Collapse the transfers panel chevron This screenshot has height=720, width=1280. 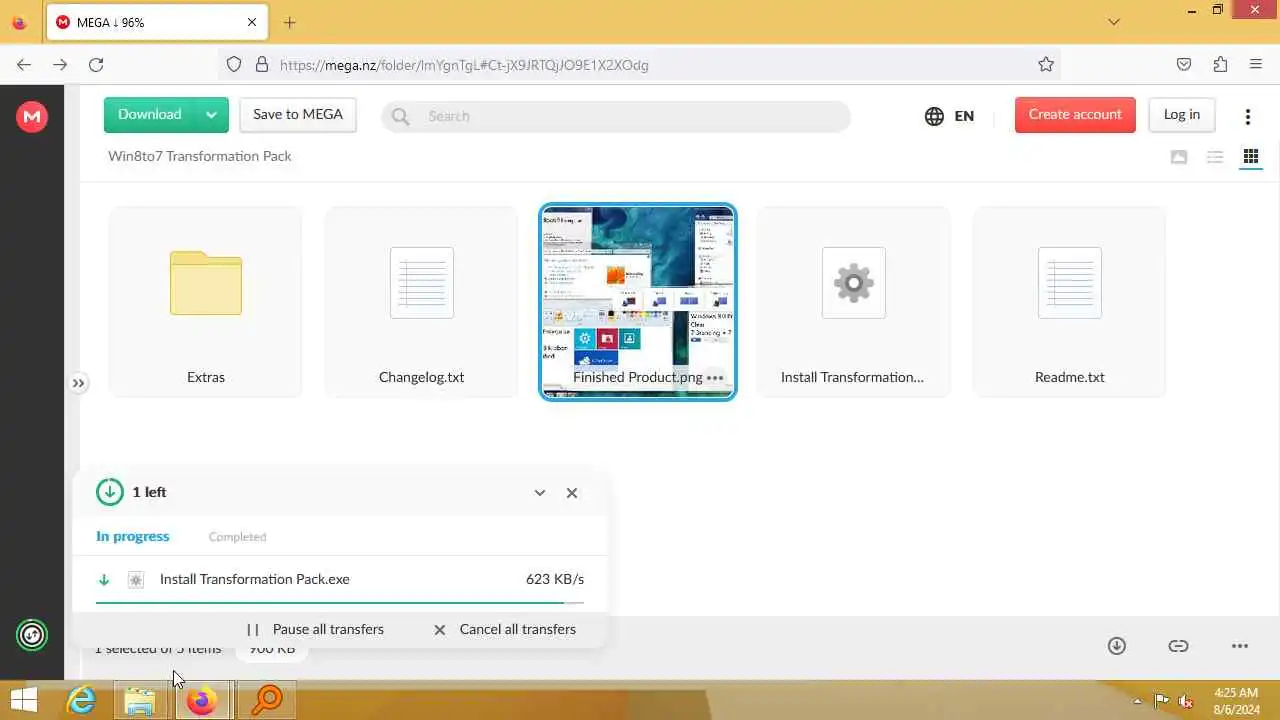[540, 493]
